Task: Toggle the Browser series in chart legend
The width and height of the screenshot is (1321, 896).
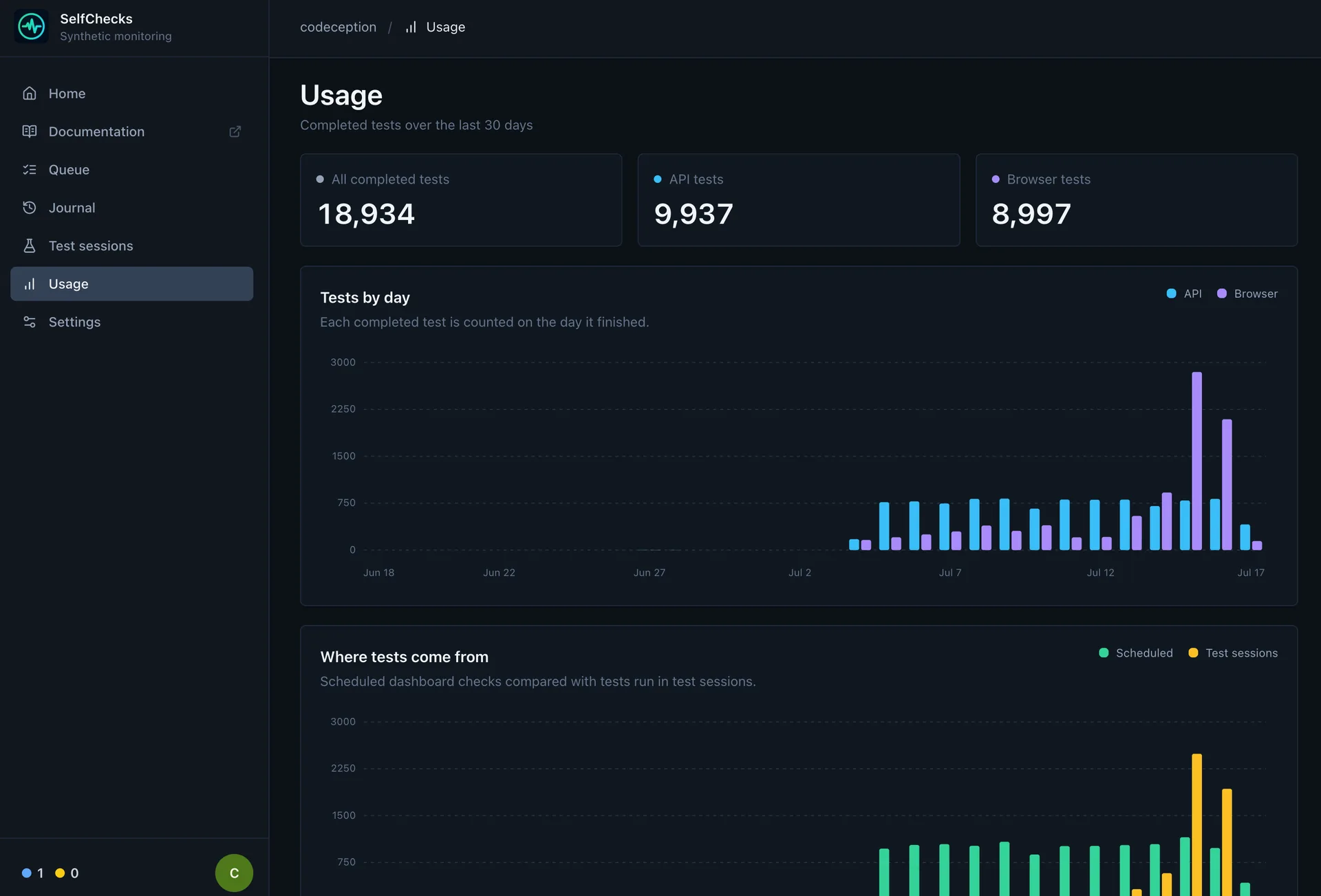Action: point(1247,294)
